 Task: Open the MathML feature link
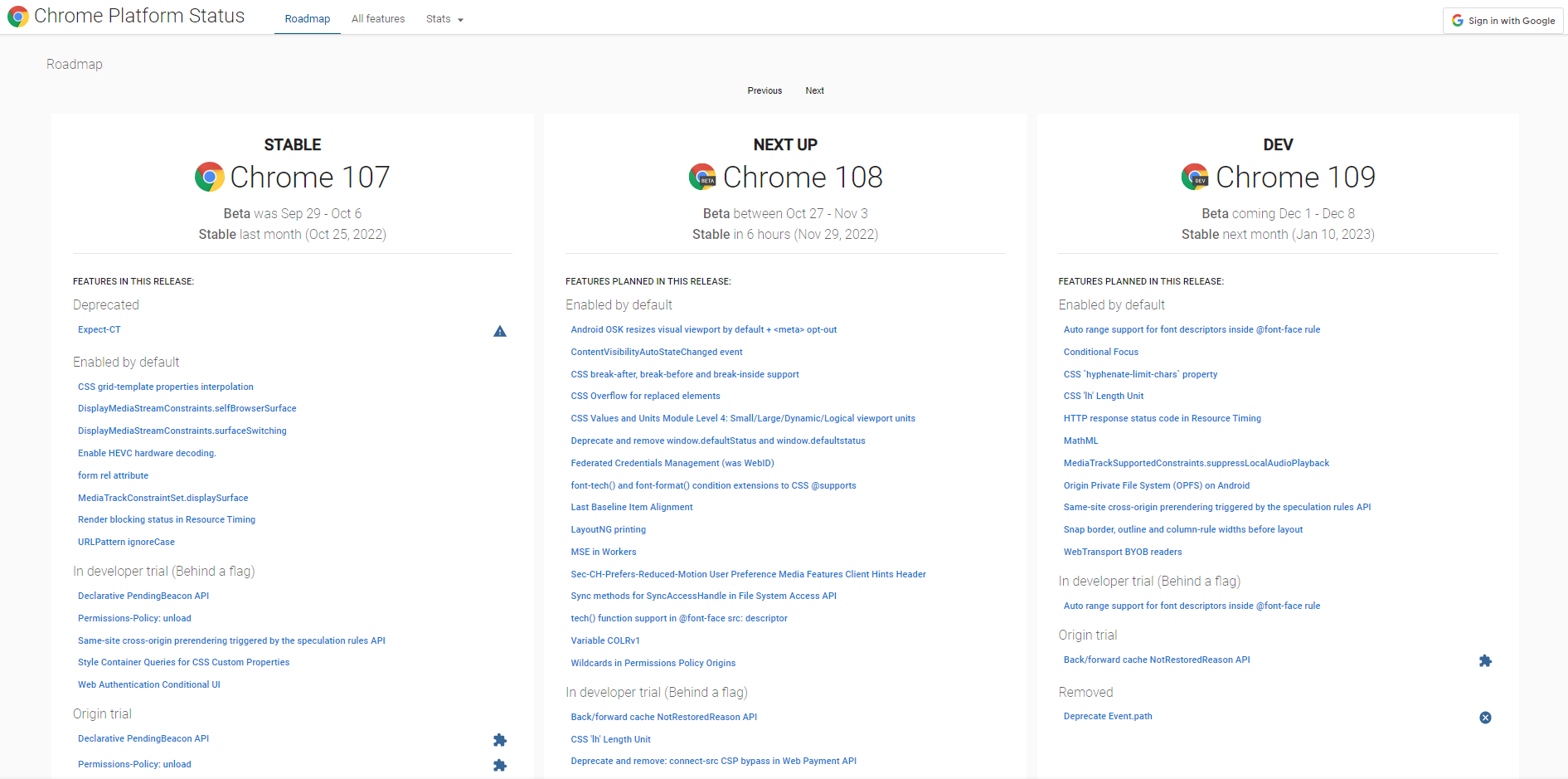coord(1080,441)
